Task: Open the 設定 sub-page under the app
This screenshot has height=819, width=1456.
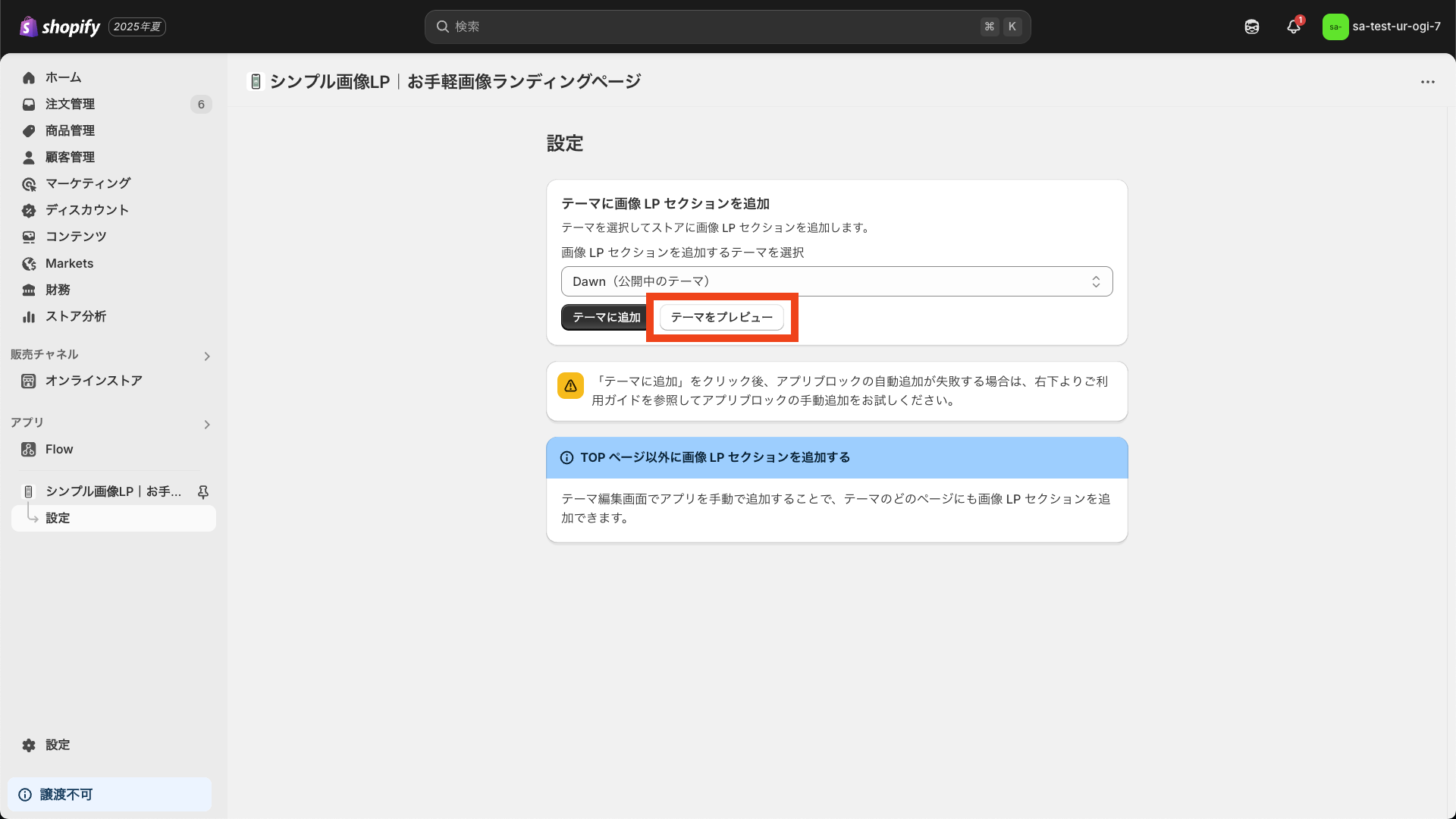Action: click(x=58, y=518)
